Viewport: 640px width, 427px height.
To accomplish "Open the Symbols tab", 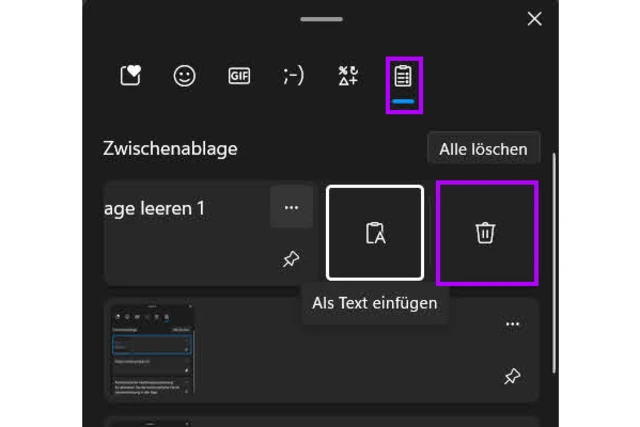I will 348,76.
